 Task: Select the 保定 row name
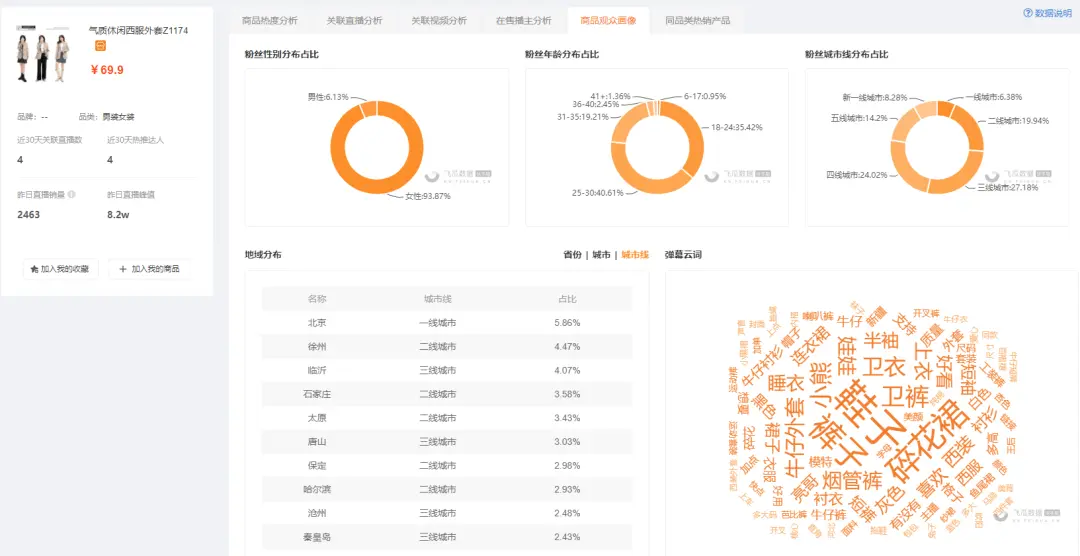pyautogui.click(x=317, y=466)
